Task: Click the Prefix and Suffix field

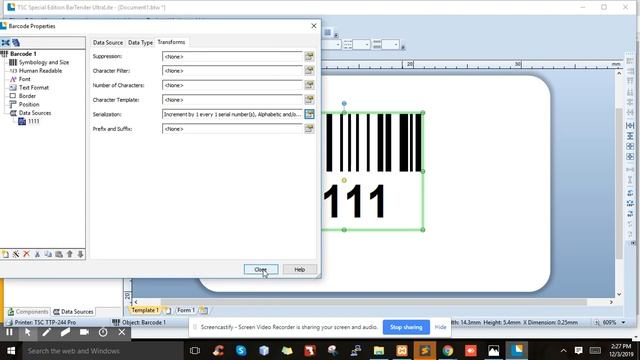Action: point(232,129)
